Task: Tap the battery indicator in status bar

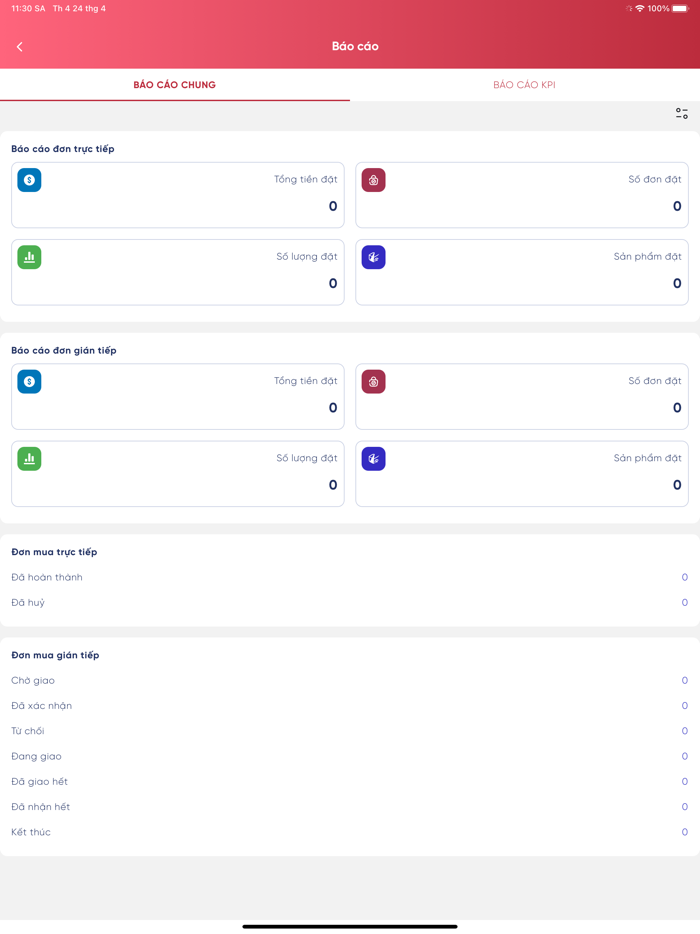Action: click(680, 8)
